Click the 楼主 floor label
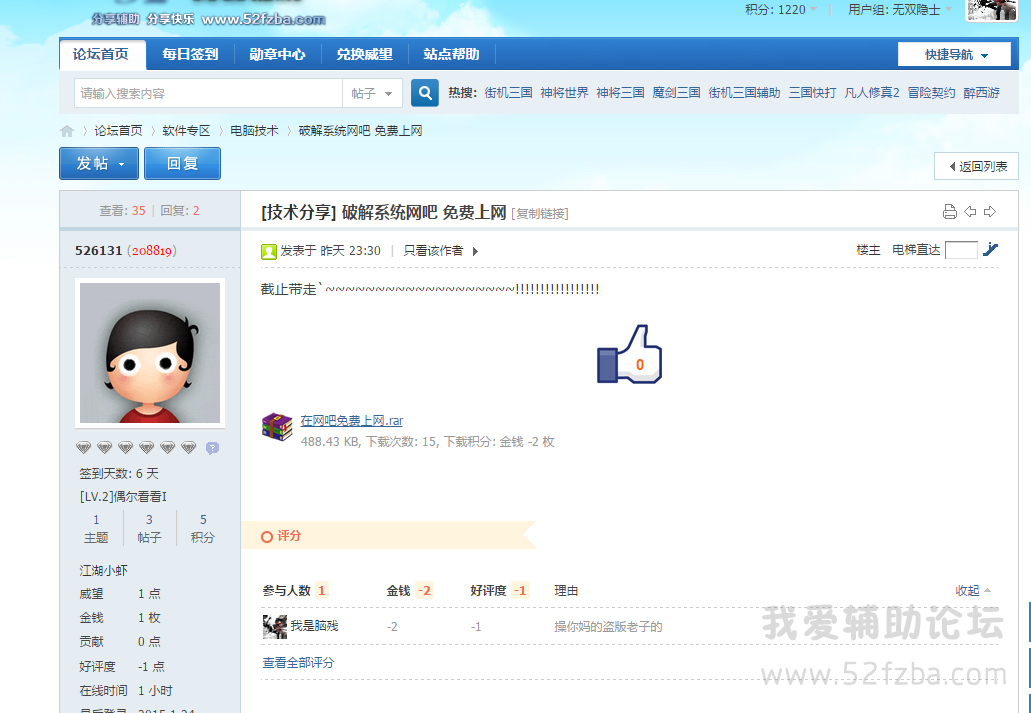Screen dimensions: 1031x713 pyautogui.click(x=868, y=250)
